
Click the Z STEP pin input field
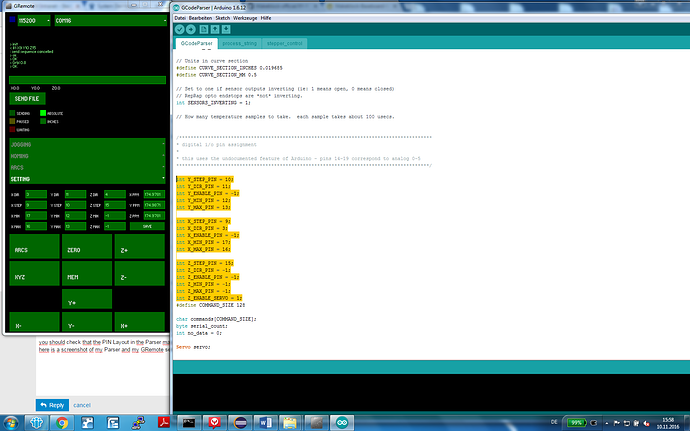[x=115, y=205]
